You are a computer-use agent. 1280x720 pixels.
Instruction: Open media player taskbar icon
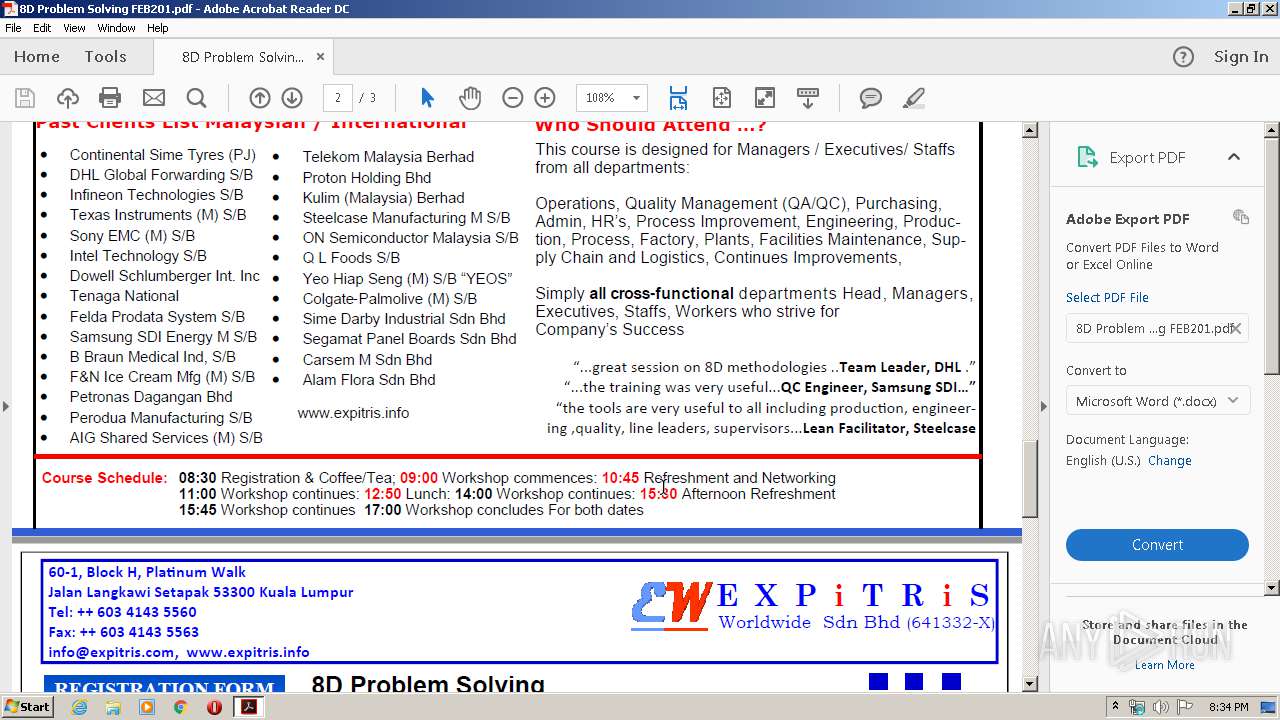[147, 707]
